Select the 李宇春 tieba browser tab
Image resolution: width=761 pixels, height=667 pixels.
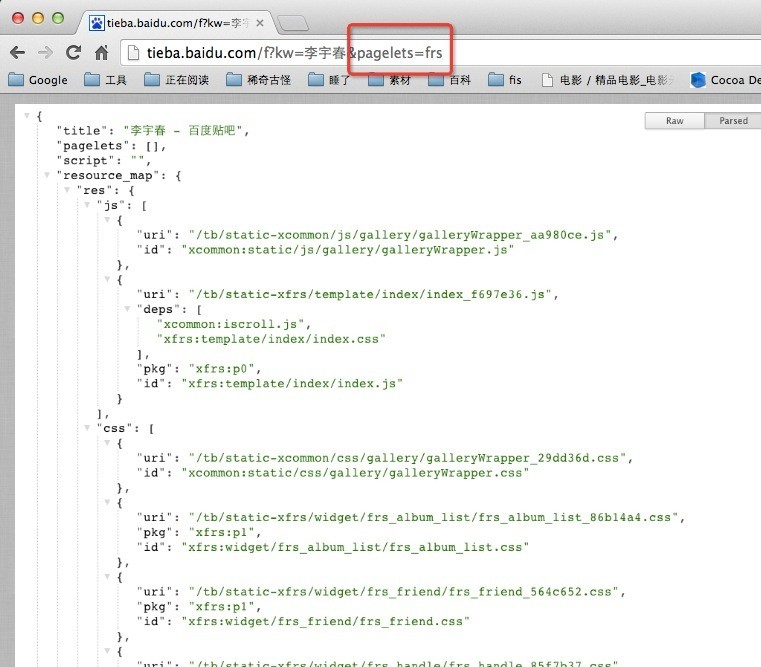(x=175, y=20)
